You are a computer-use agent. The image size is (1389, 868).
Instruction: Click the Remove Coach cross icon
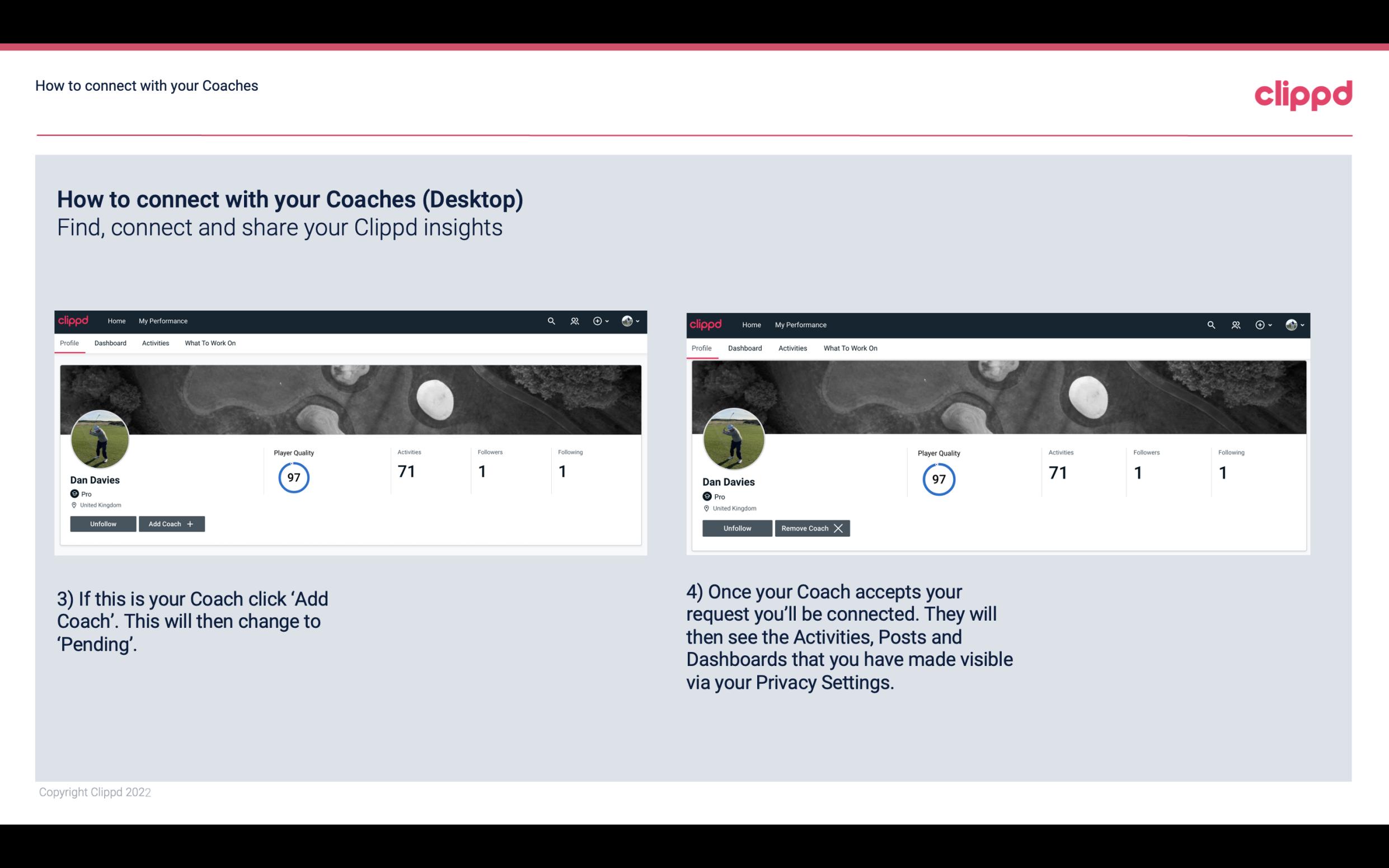pos(839,528)
